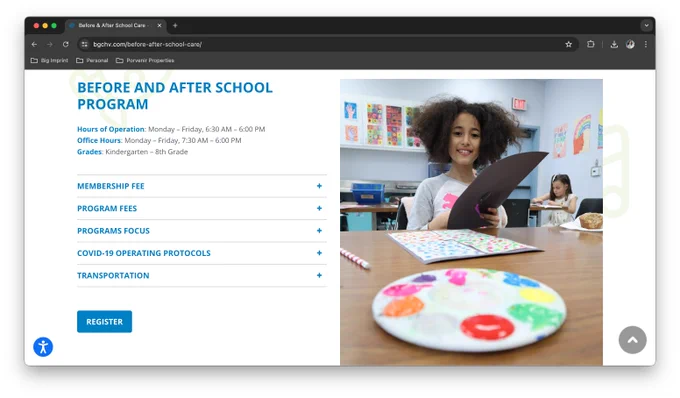Screen dimensions: 680x398
Task: Close the browser window red button
Action: (36, 26)
